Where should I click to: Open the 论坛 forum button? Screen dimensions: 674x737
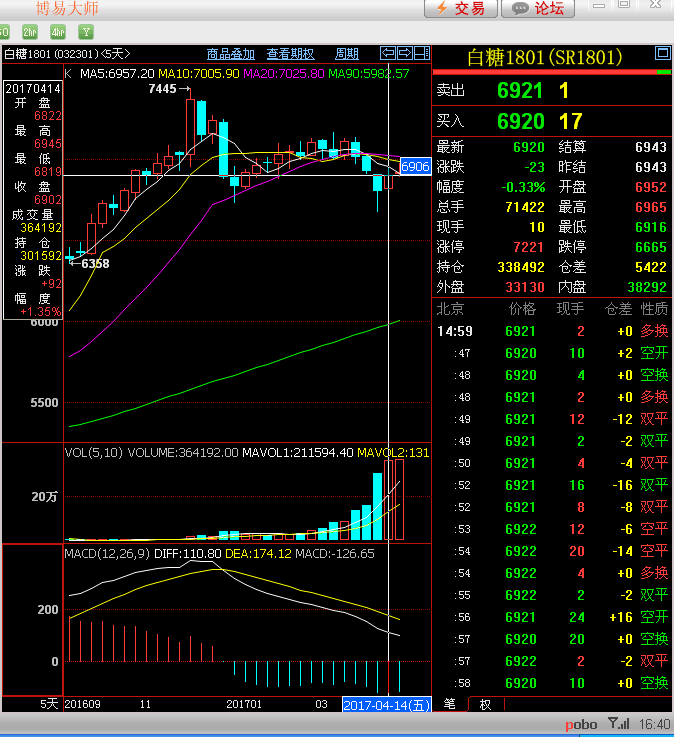[538, 9]
